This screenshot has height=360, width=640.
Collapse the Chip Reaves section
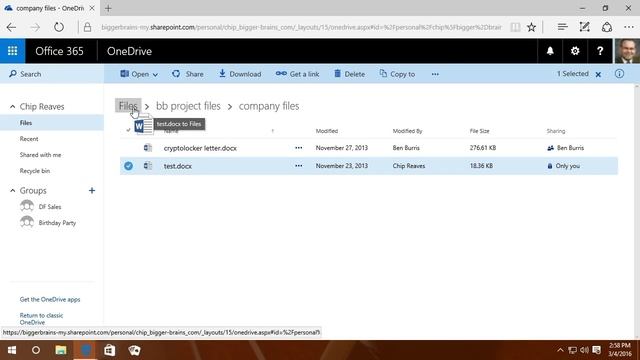(x=12, y=107)
